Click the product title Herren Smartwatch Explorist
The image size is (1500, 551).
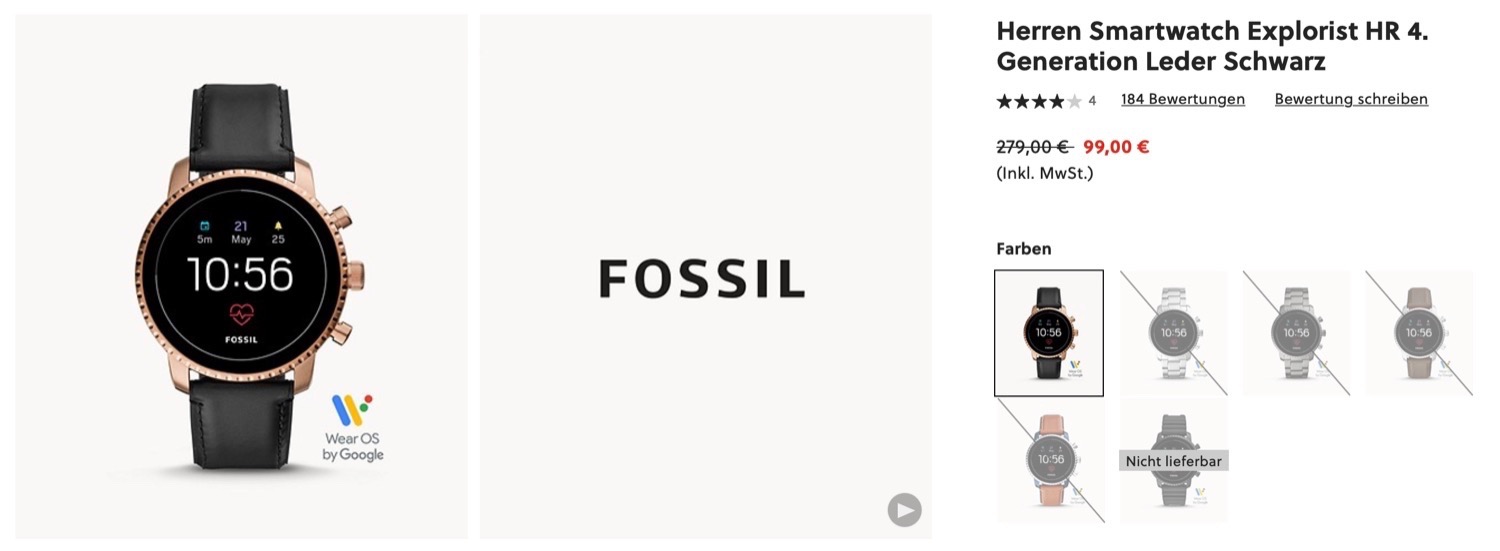point(1211,46)
